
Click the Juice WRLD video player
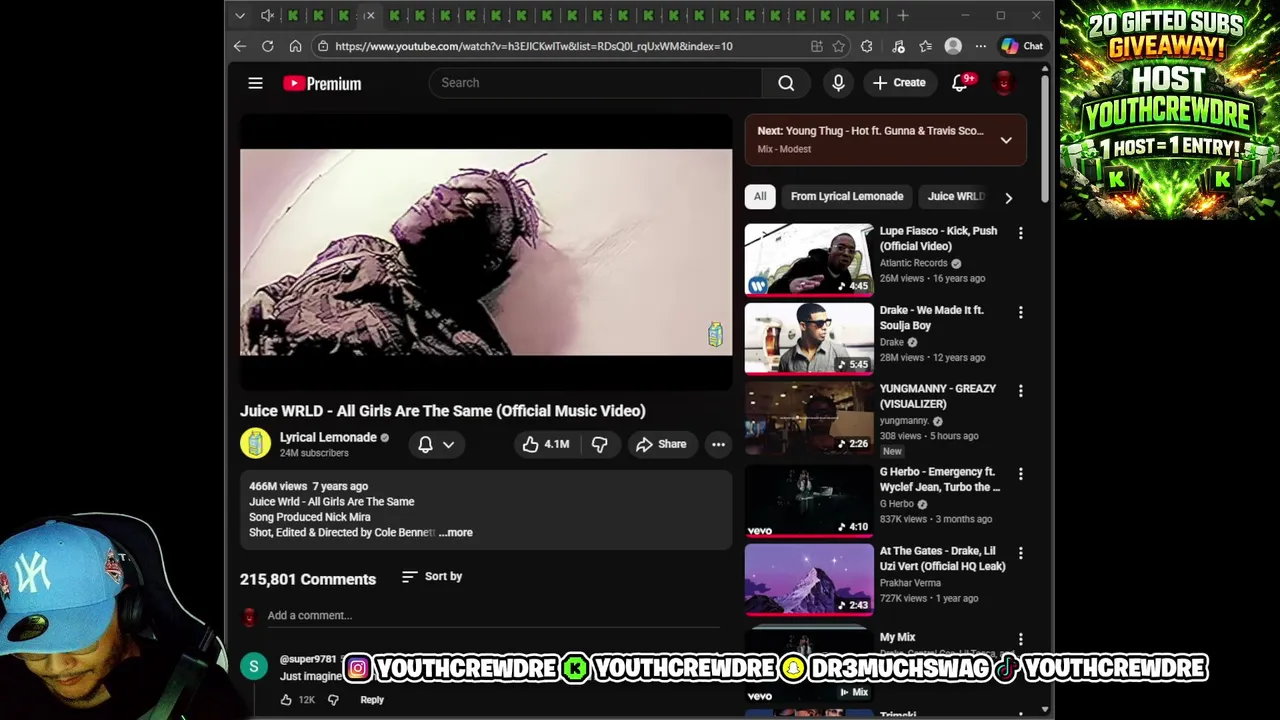(486, 252)
